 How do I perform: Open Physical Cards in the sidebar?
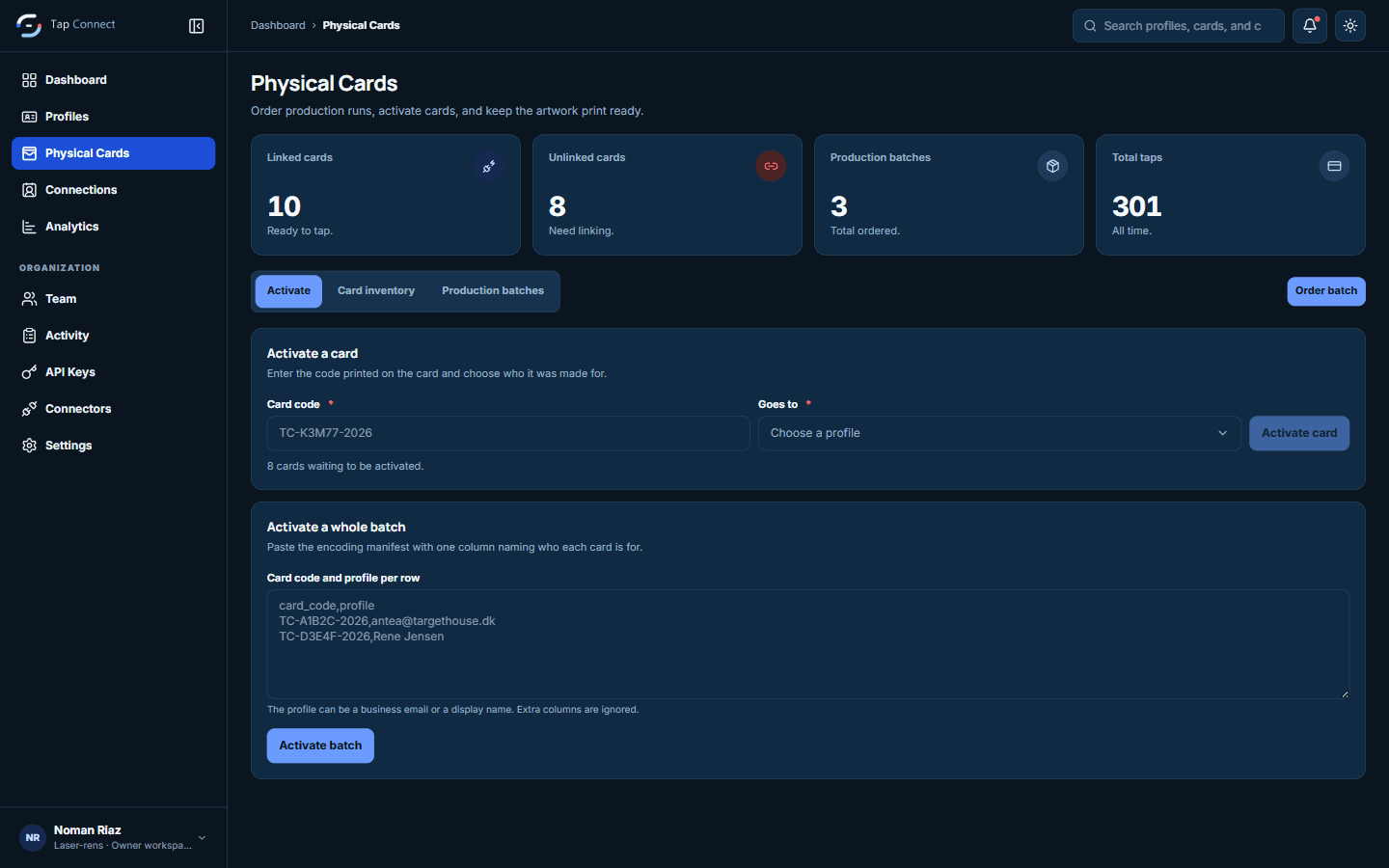click(114, 153)
